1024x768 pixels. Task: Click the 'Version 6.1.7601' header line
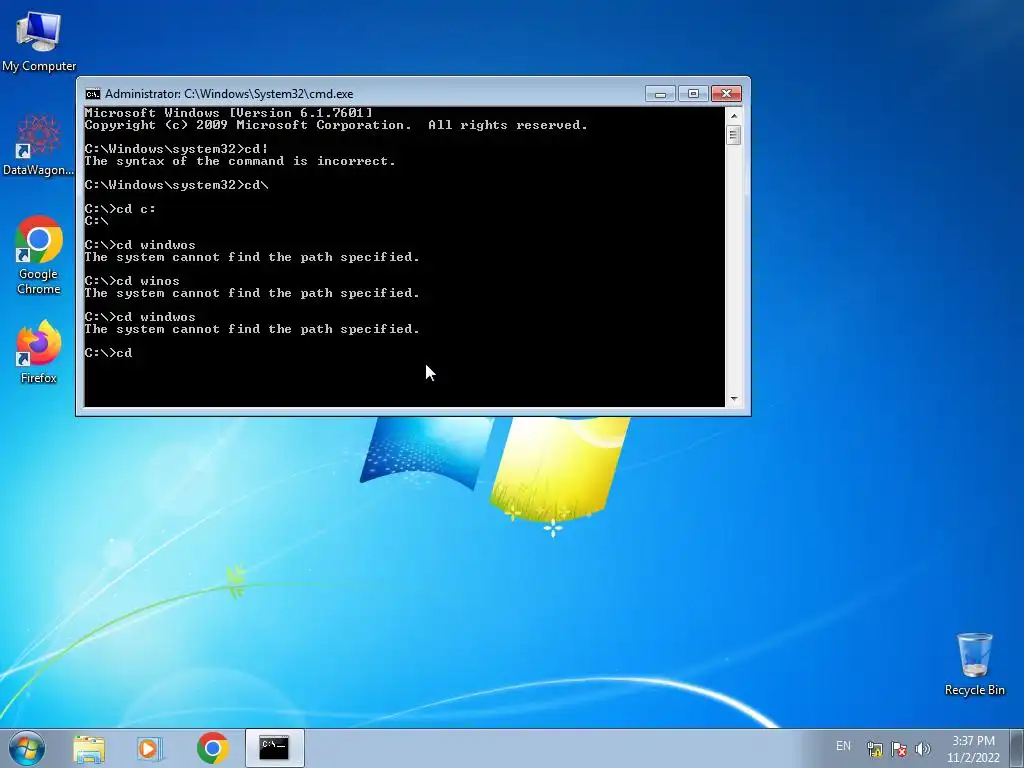point(229,113)
